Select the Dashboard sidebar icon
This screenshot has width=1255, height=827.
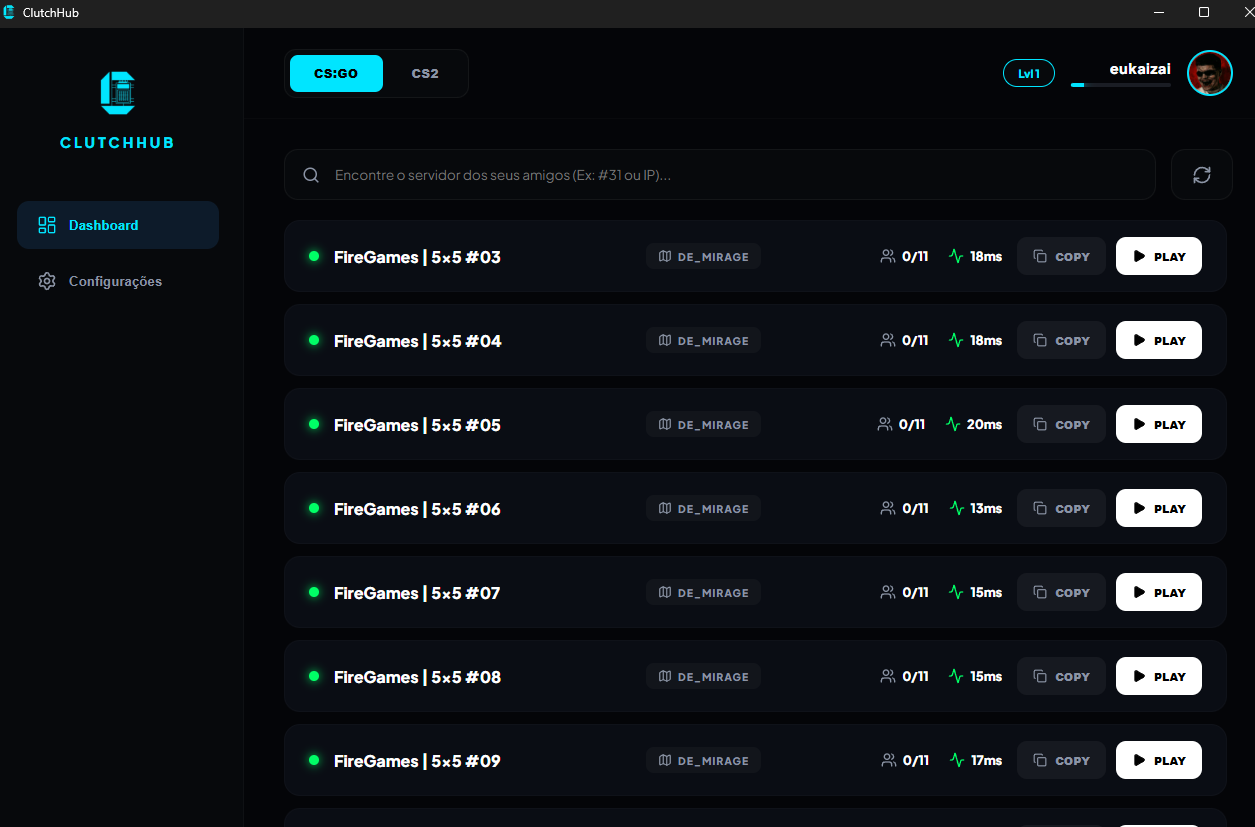tap(47, 225)
